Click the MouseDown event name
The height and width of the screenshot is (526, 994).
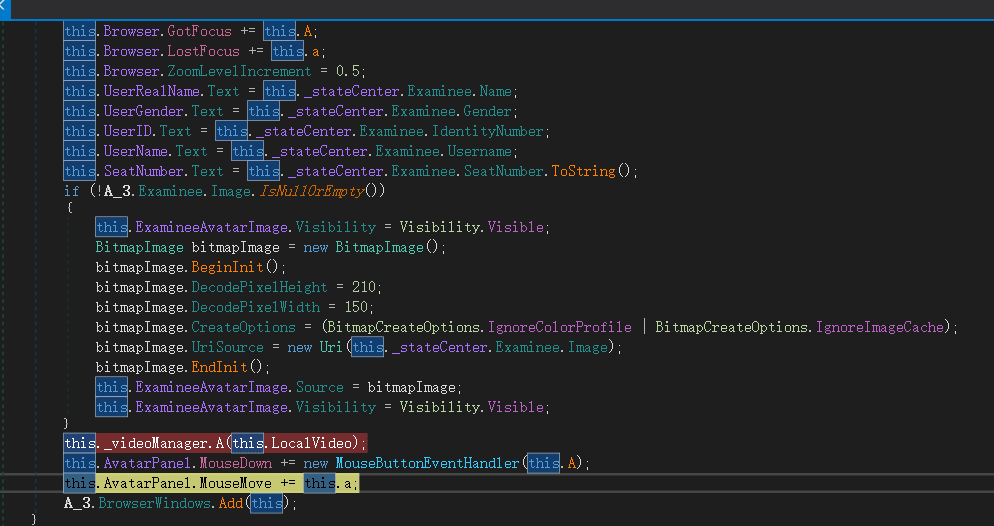tap(235, 463)
